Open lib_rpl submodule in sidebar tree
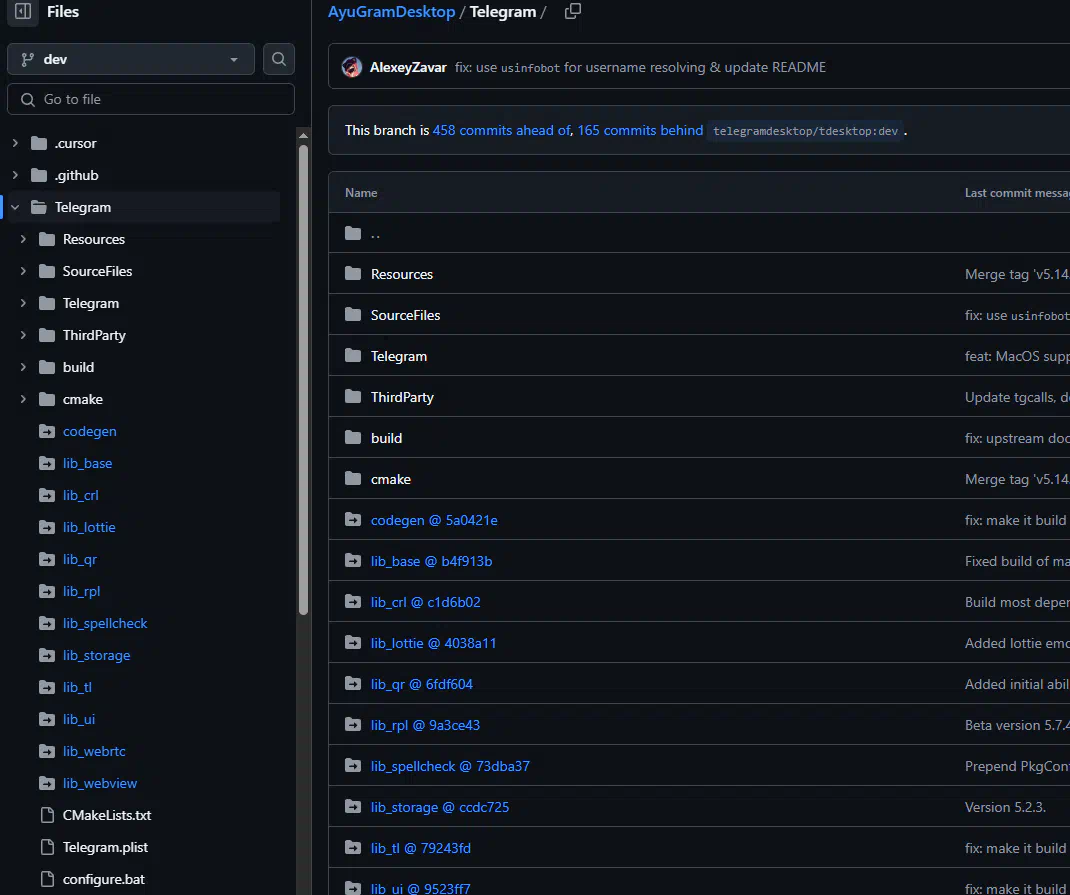 coord(81,591)
